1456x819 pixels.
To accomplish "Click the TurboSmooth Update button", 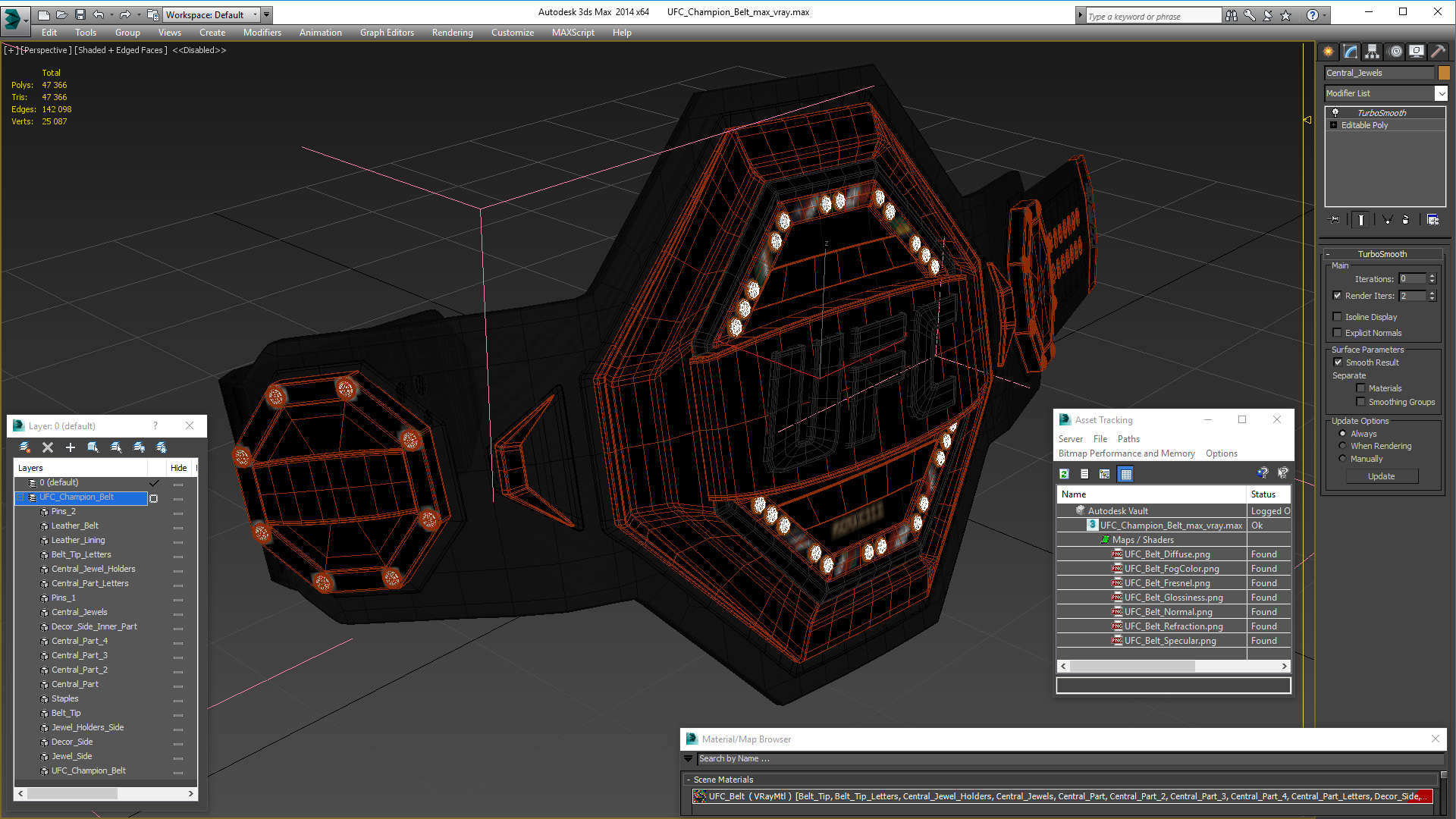I will 1382,476.
